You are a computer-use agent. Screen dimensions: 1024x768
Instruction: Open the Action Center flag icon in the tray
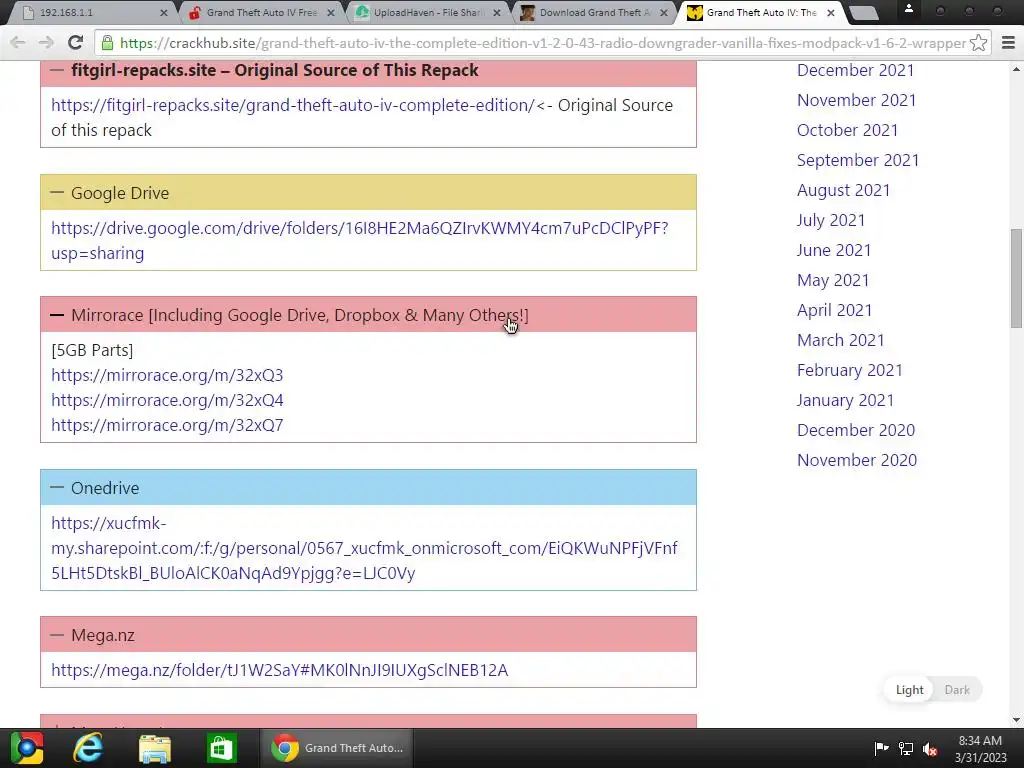(881, 748)
